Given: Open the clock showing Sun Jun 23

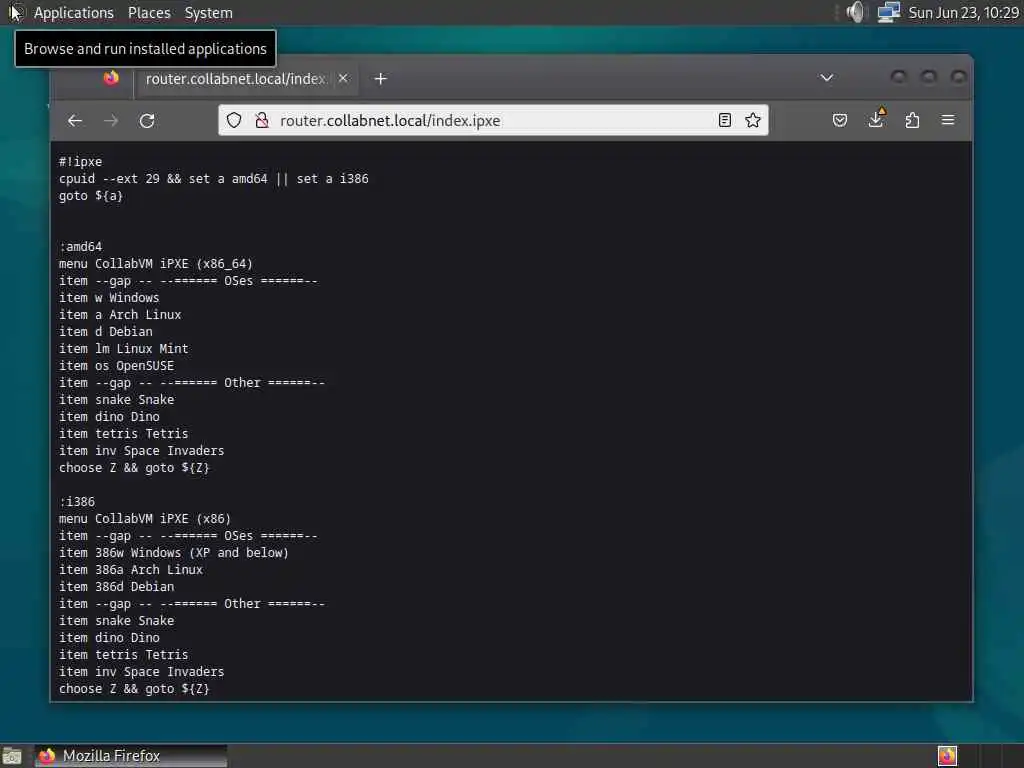Looking at the screenshot, I should click(963, 12).
